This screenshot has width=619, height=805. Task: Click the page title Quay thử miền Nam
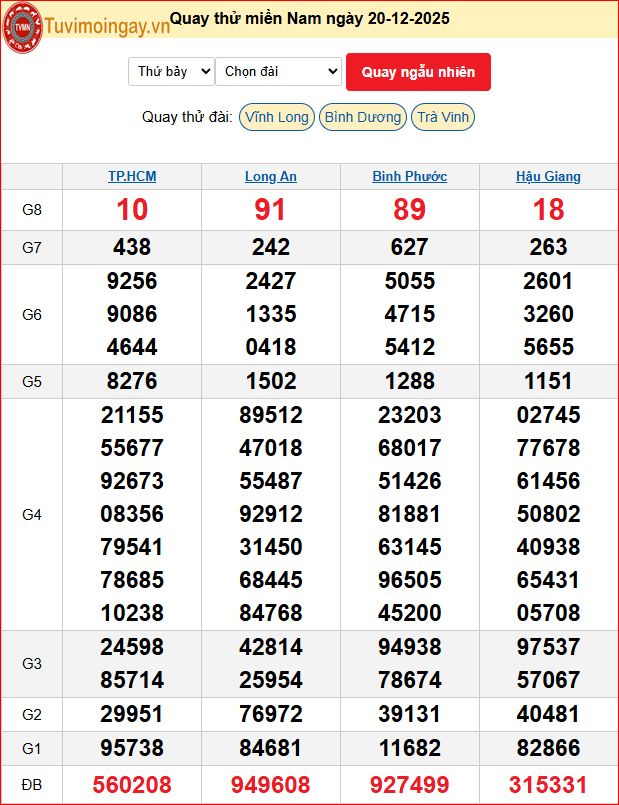pos(309,18)
